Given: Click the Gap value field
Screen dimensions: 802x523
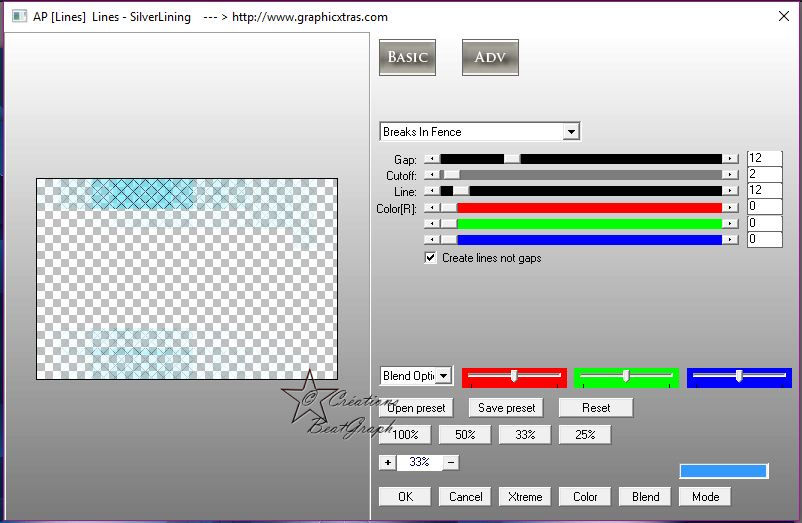Looking at the screenshot, I should tap(764, 158).
